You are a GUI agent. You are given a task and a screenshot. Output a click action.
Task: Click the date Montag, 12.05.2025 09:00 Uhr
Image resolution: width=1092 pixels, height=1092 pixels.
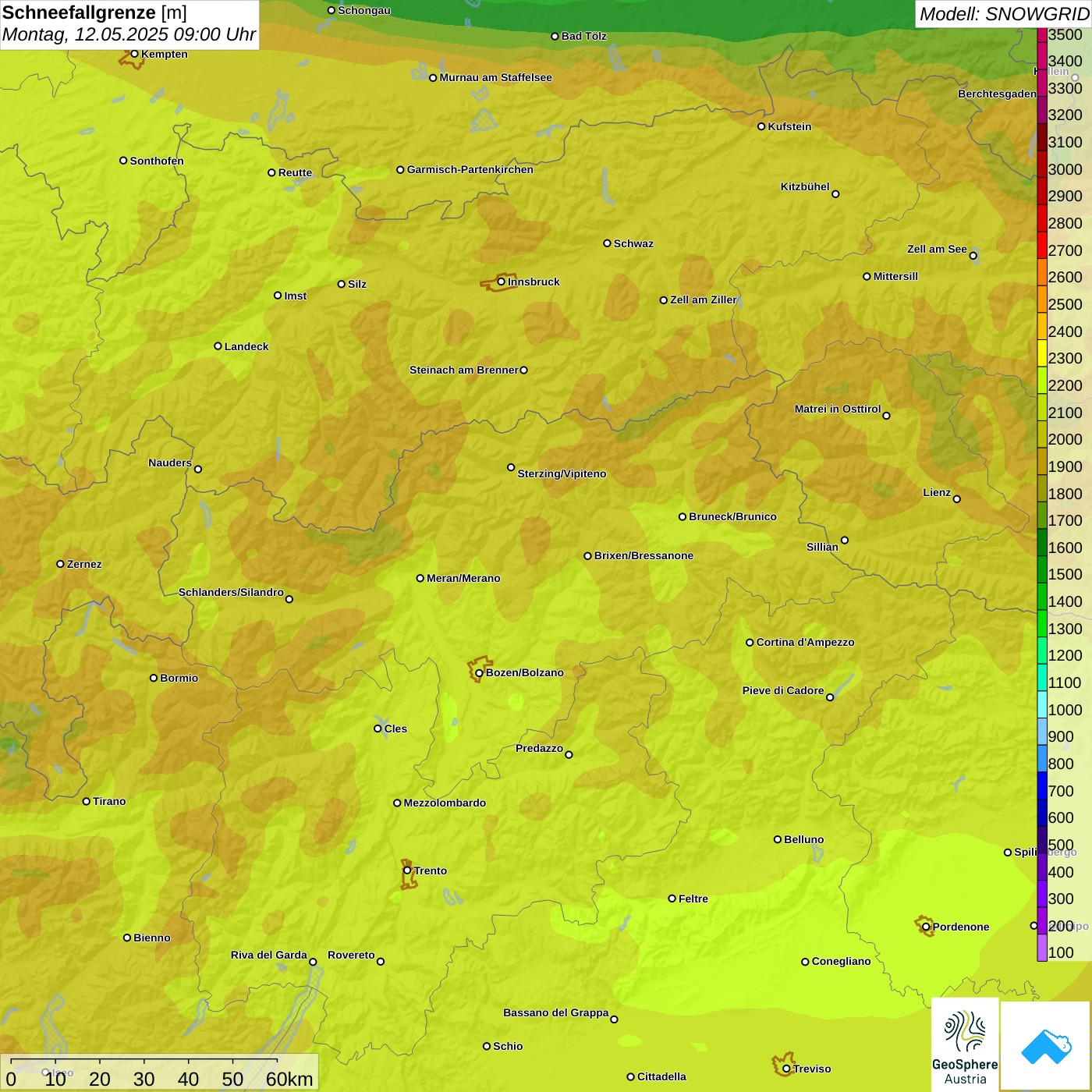[129, 34]
